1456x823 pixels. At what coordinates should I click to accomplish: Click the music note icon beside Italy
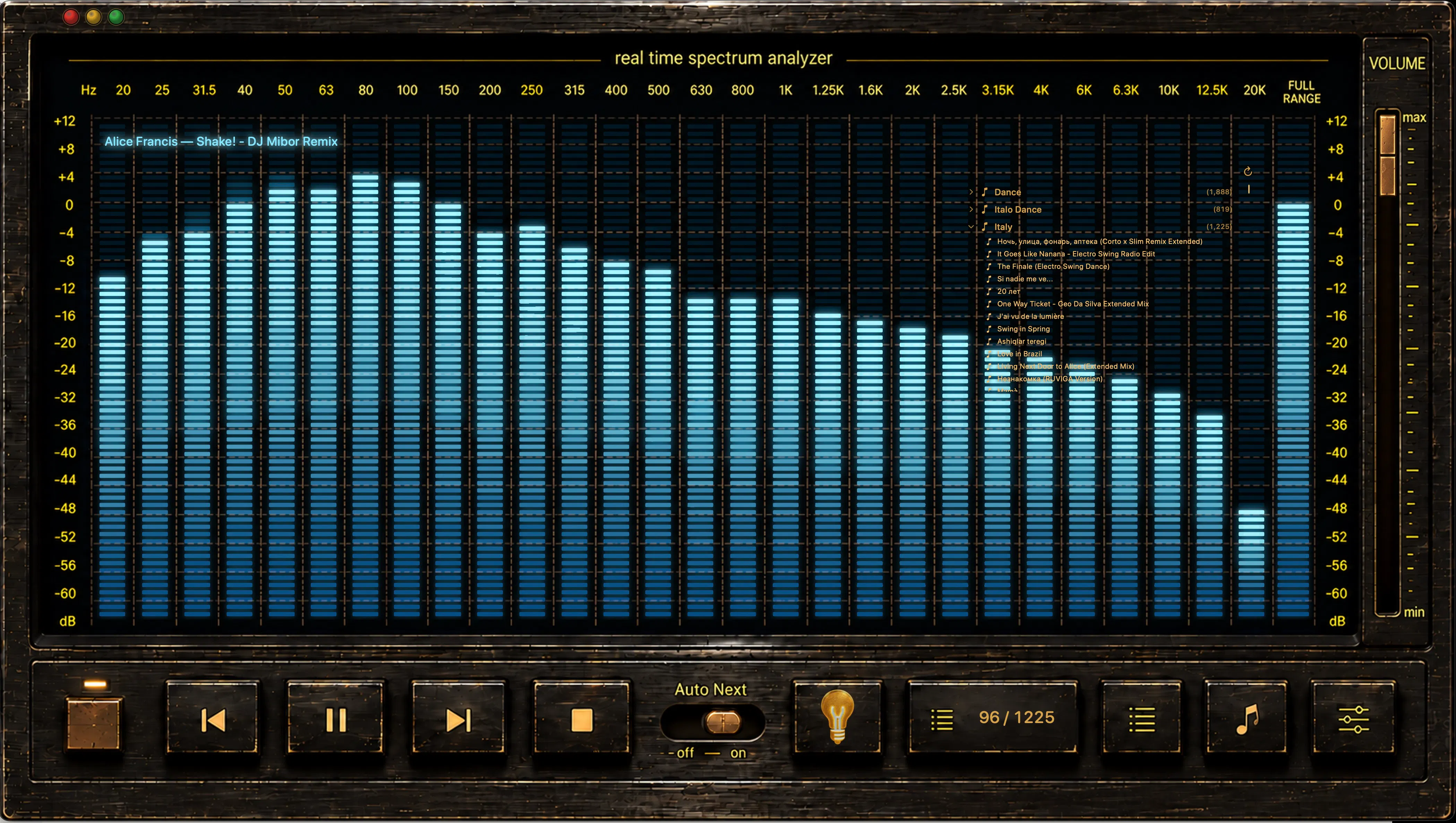[x=985, y=227]
